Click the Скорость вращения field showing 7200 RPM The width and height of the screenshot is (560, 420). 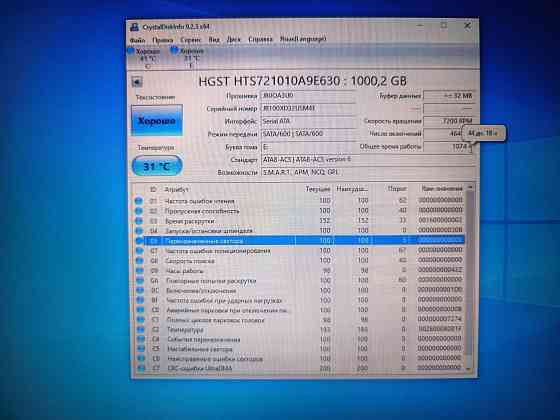(x=449, y=121)
